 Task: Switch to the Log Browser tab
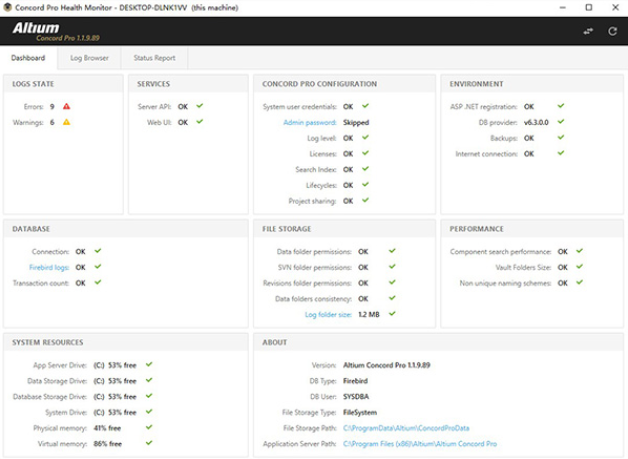coord(89,58)
